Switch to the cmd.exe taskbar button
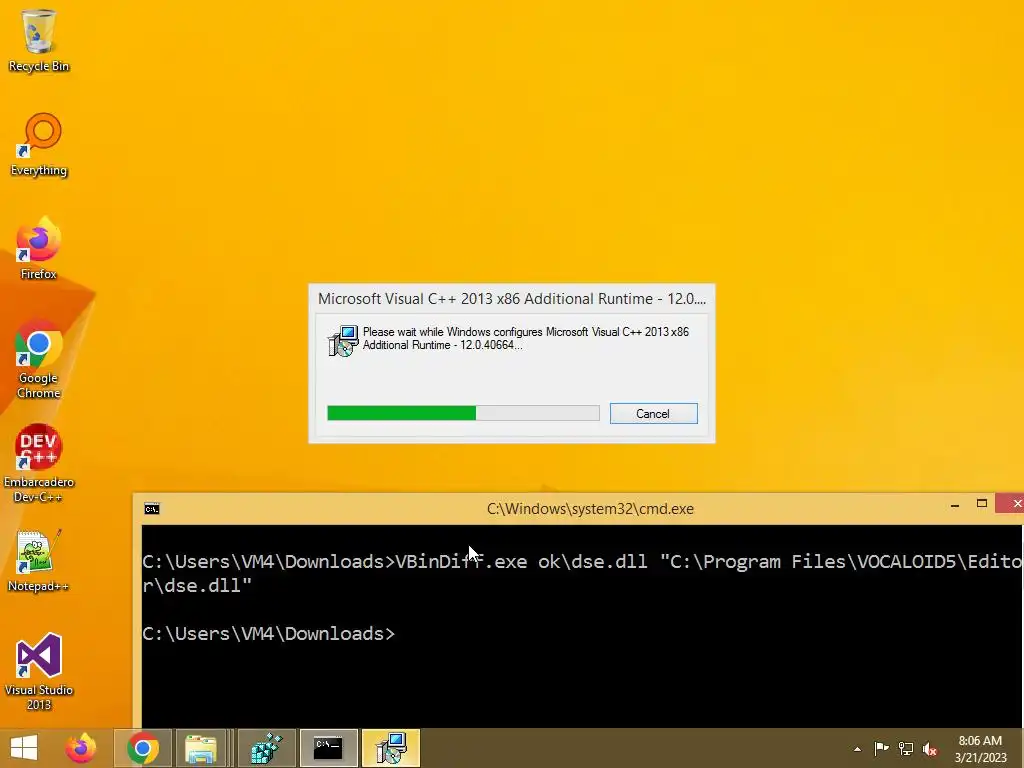Image resolution: width=1024 pixels, height=768 pixels. point(328,748)
